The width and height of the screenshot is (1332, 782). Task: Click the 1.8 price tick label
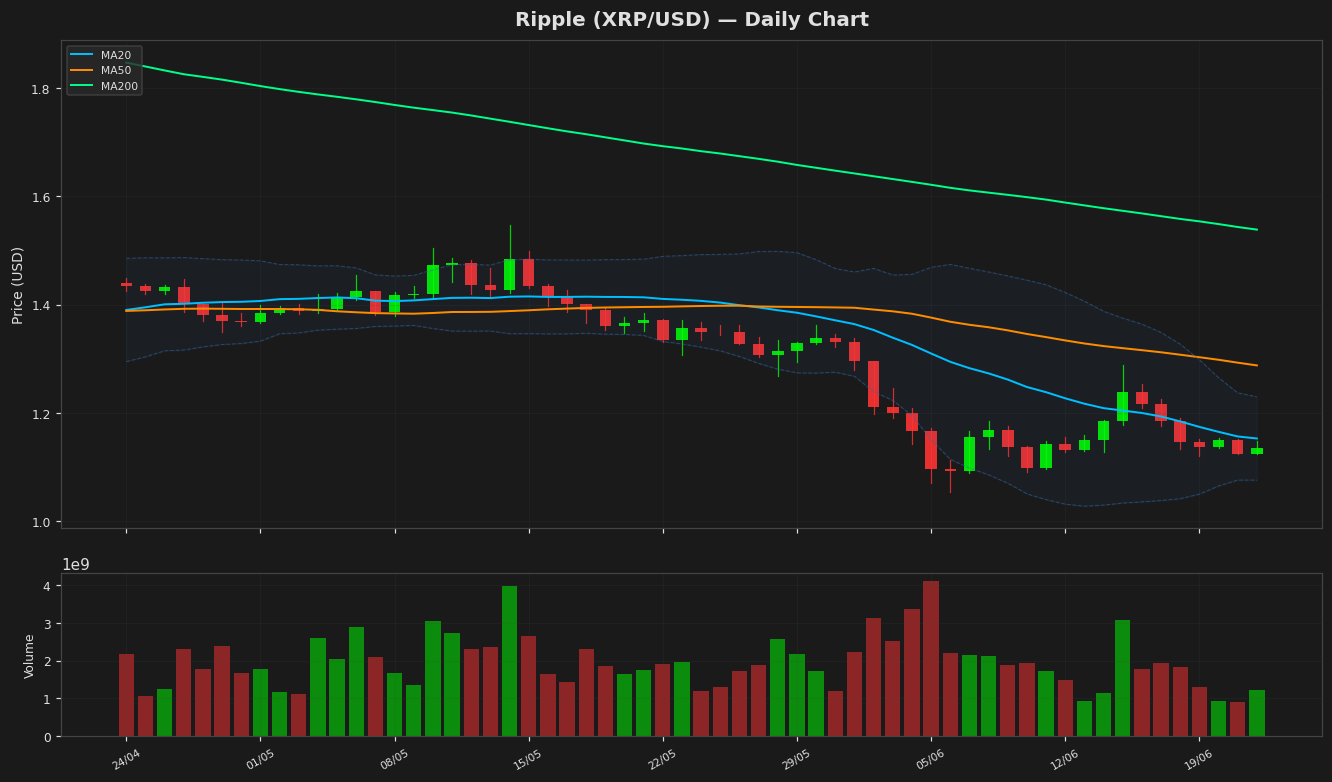[x=41, y=89]
